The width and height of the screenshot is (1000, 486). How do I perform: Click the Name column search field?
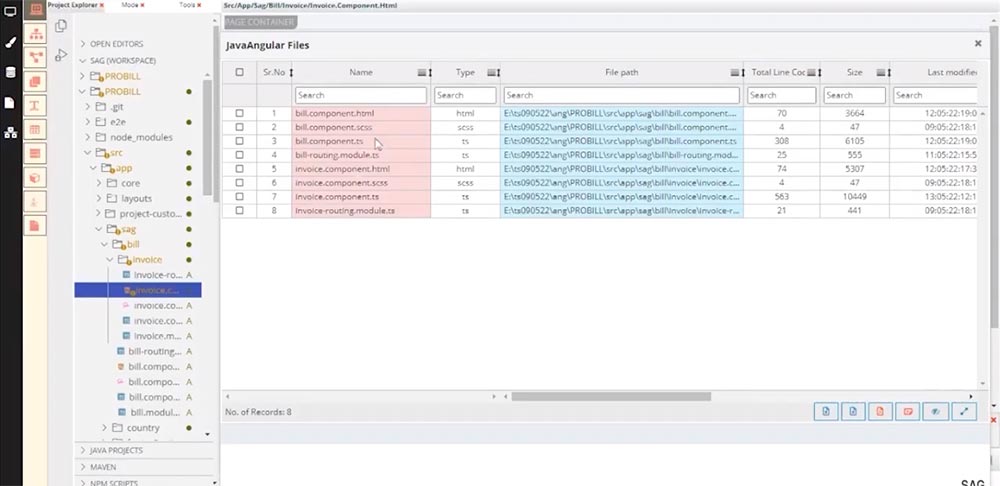point(360,95)
